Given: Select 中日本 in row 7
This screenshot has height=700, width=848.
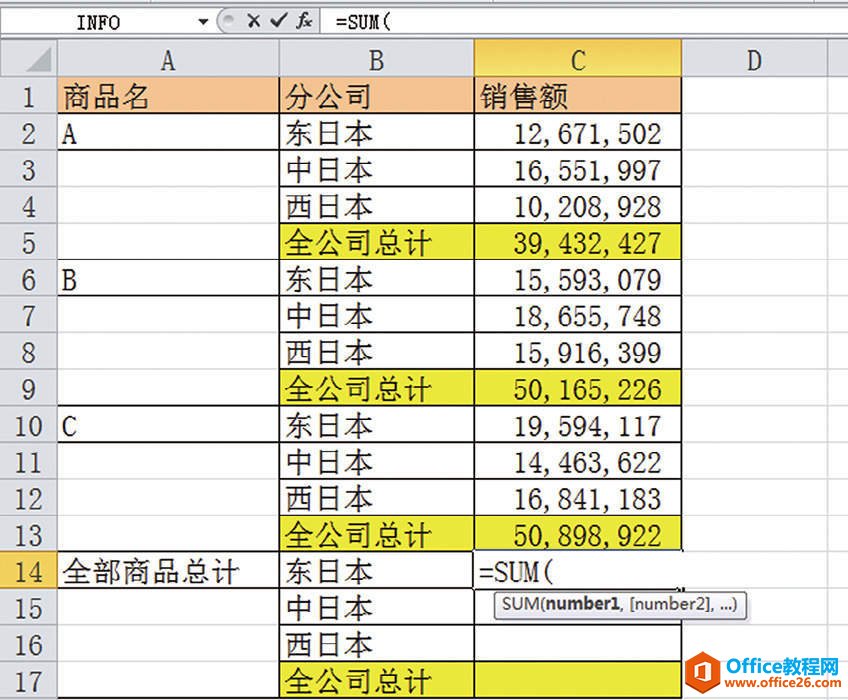Looking at the screenshot, I should click(x=376, y=315).
